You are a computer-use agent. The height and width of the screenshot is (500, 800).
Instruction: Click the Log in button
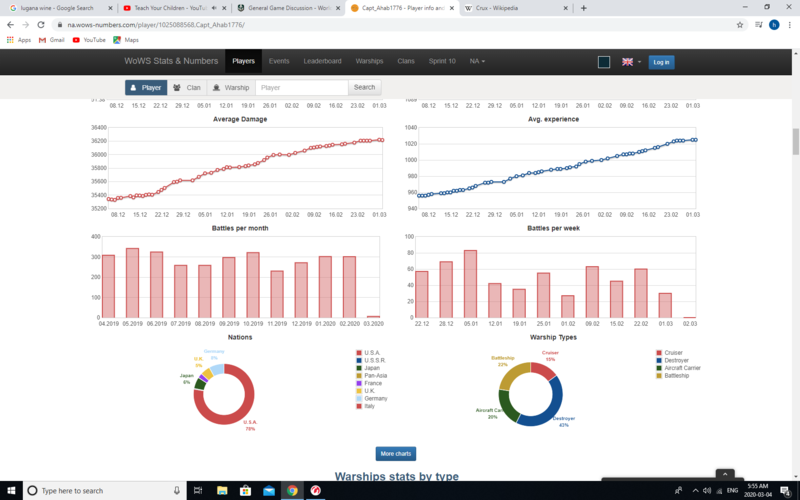[x=661, y=62]
